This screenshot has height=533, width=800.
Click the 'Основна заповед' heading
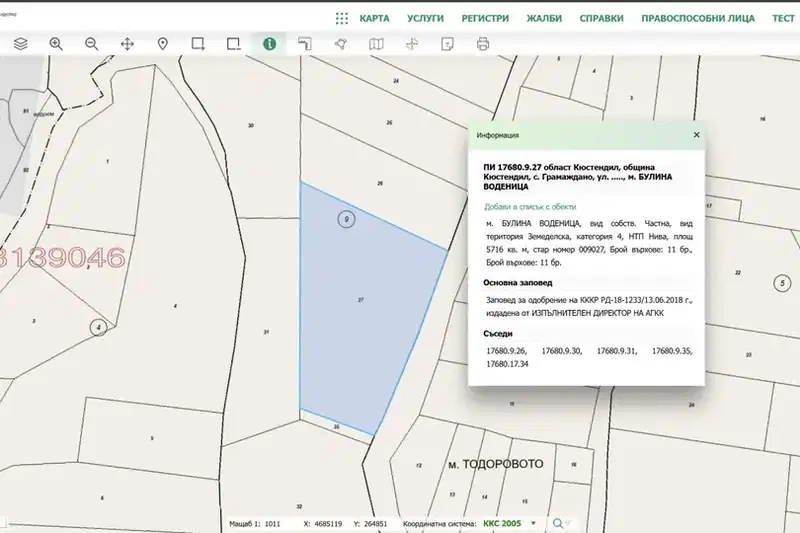click(x=518, y=283)
